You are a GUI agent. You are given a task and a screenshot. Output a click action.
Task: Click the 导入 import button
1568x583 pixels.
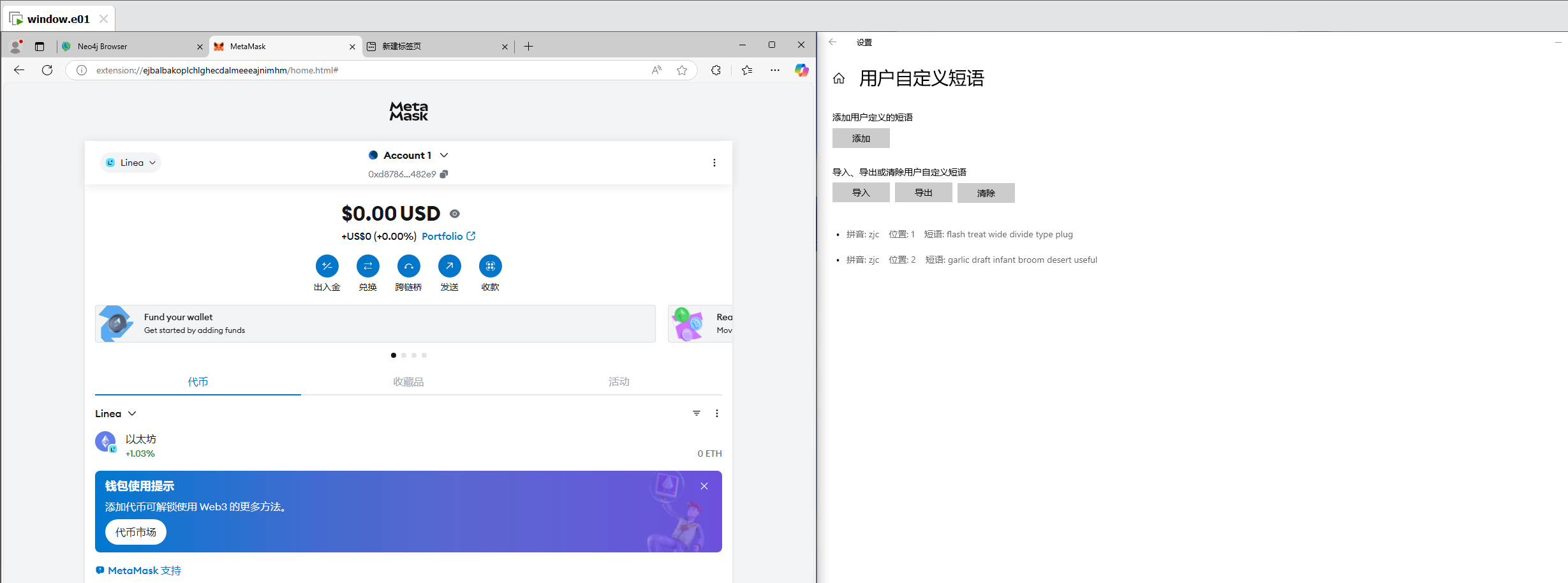(861, 193)
